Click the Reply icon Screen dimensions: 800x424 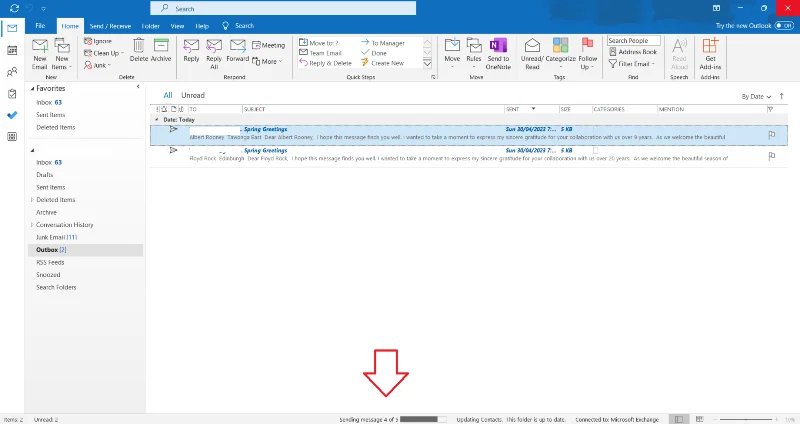coord(191,46)
